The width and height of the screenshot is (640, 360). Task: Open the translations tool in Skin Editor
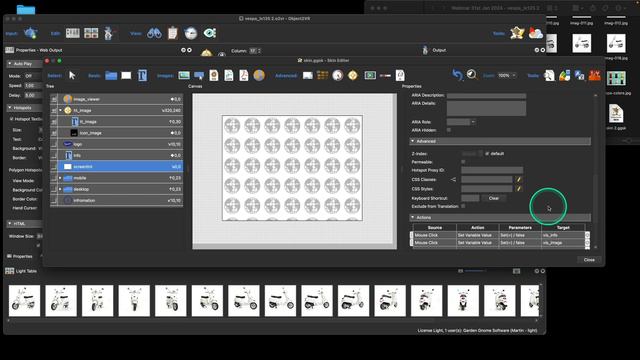(579, 76)
